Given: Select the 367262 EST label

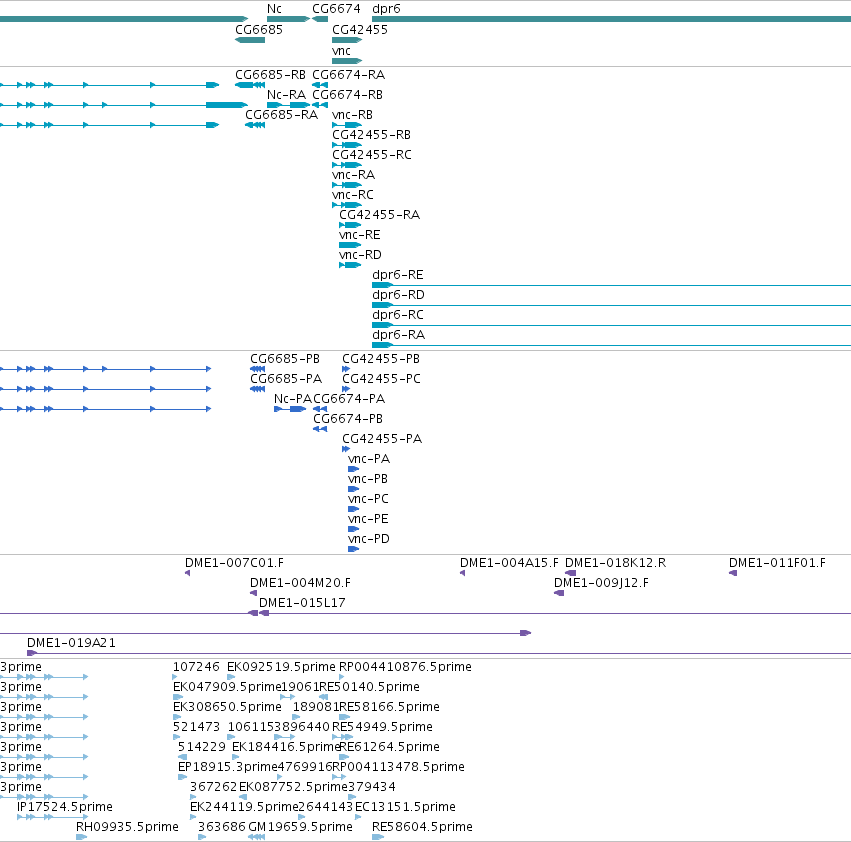Looking at the screenshot, I should pyautogui.click(x=213, y=787).
